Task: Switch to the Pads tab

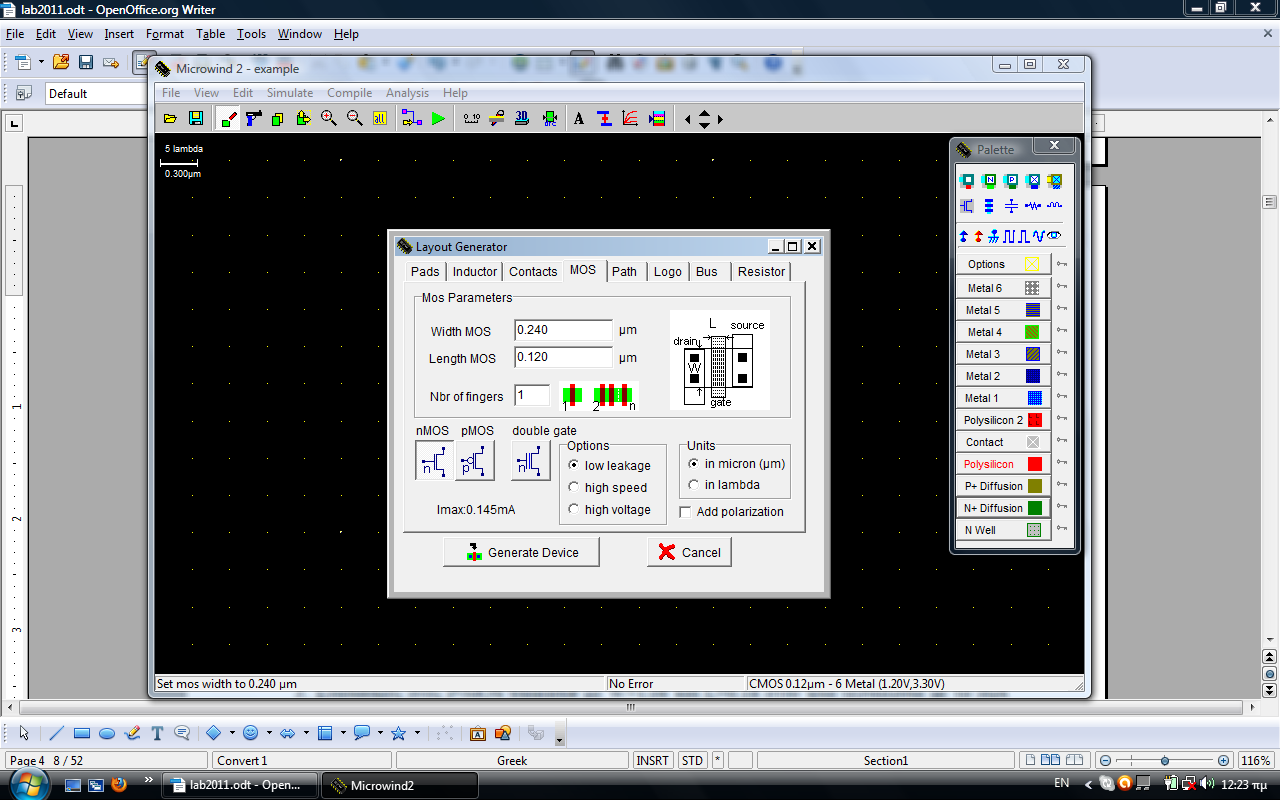Action: (425, 271)
